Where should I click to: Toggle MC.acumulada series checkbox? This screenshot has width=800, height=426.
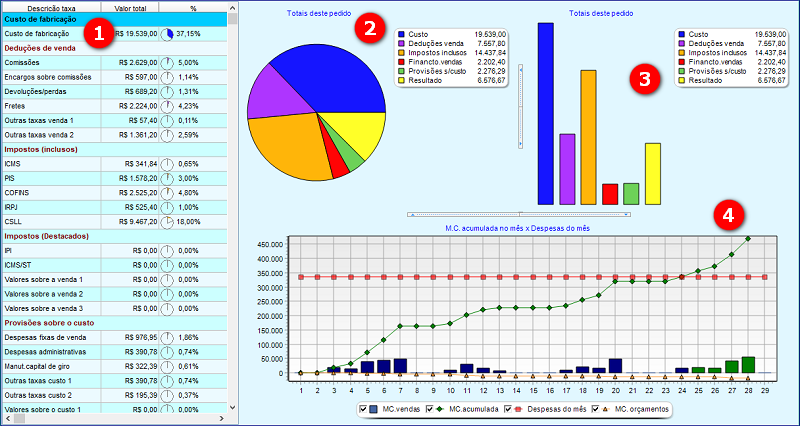[429, 409]
